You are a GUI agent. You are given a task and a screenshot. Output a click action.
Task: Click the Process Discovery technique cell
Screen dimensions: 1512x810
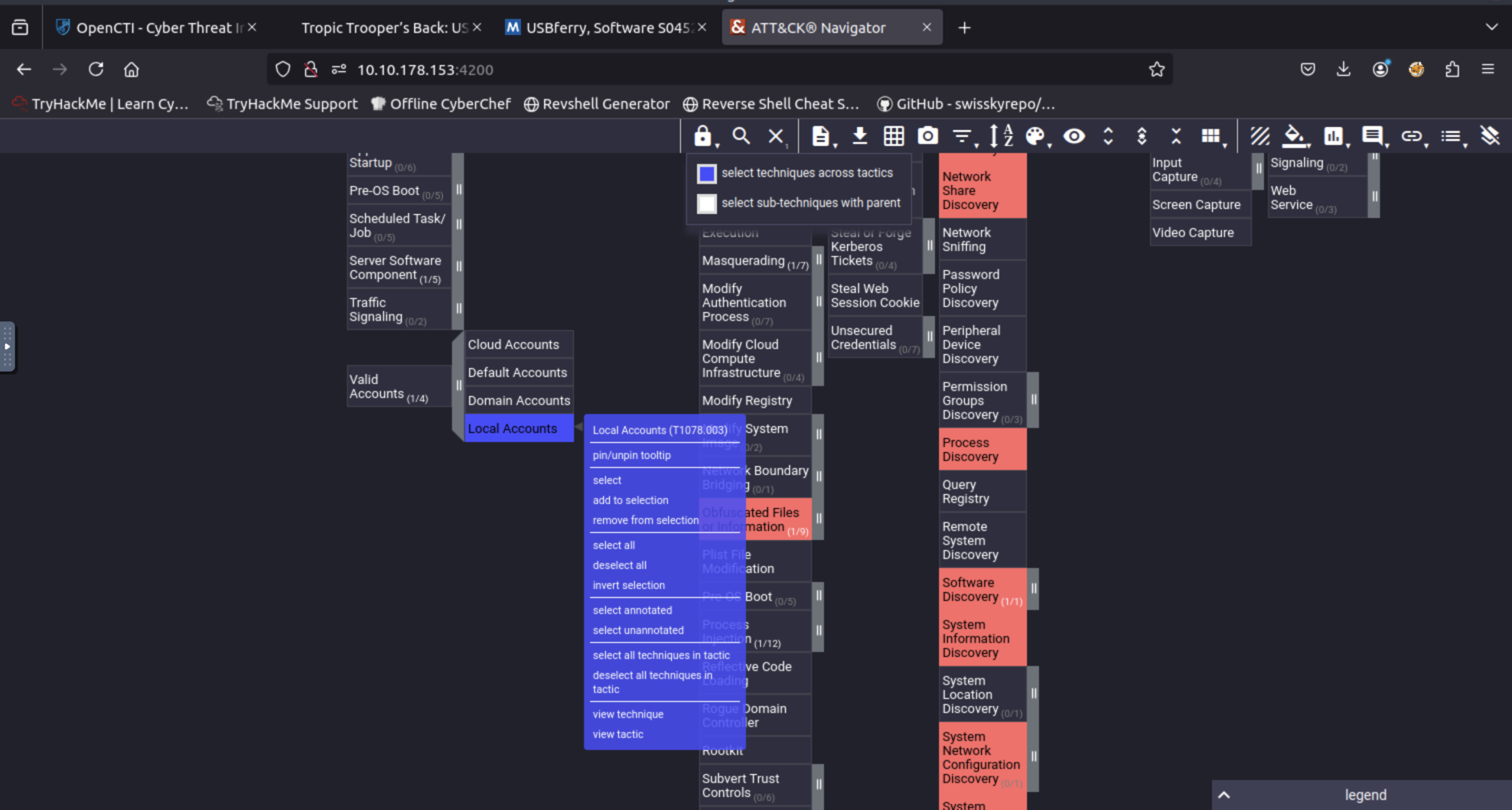pyautogui.click(x=983, y=450)
